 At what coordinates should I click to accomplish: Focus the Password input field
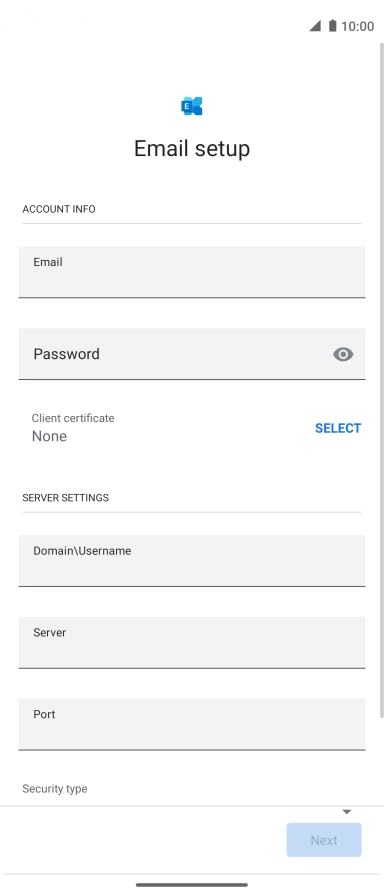[x=192, y=354]
